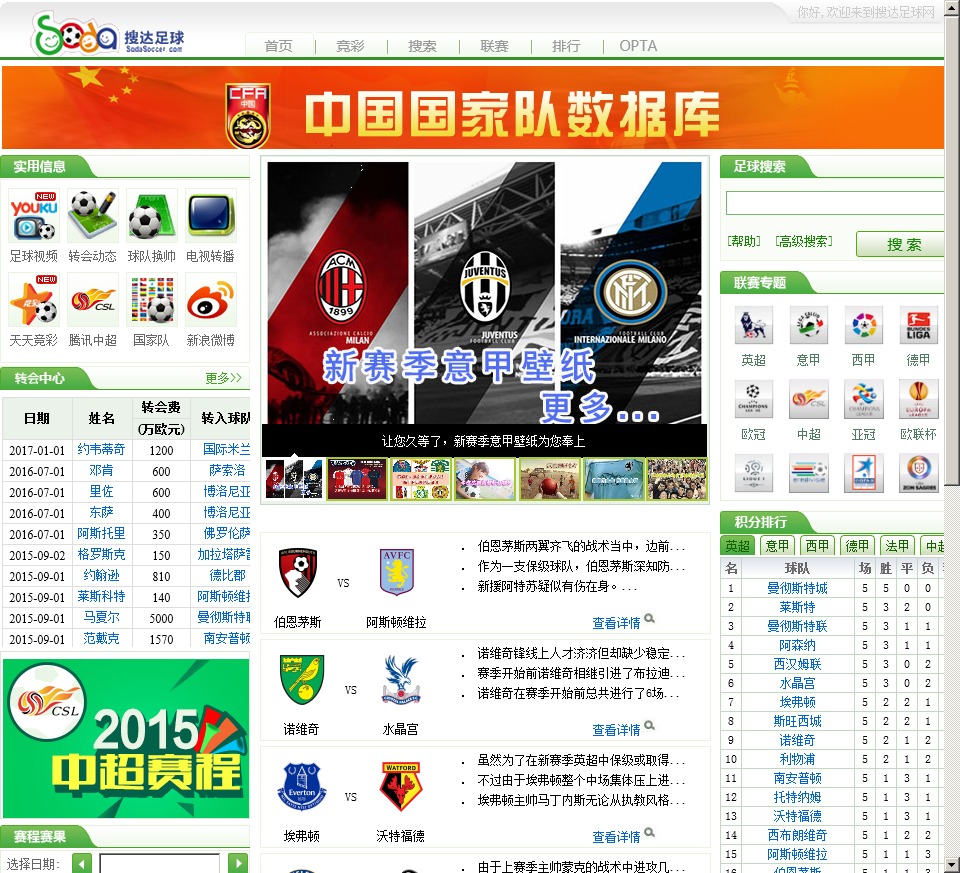Switch standings to the 意甲 tab
Image resolution: width=960 pixels, height=873 pixels.
point(777,545)
